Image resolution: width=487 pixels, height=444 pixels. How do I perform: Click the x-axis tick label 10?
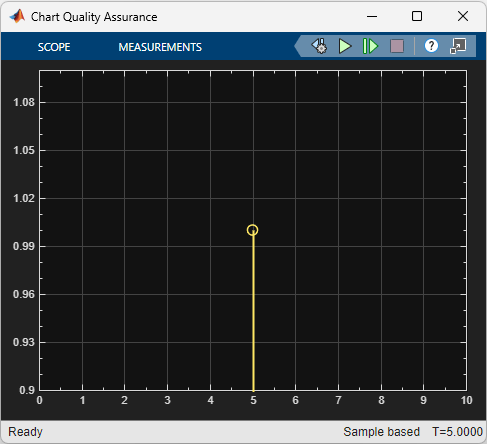click(x=466, y=400)
